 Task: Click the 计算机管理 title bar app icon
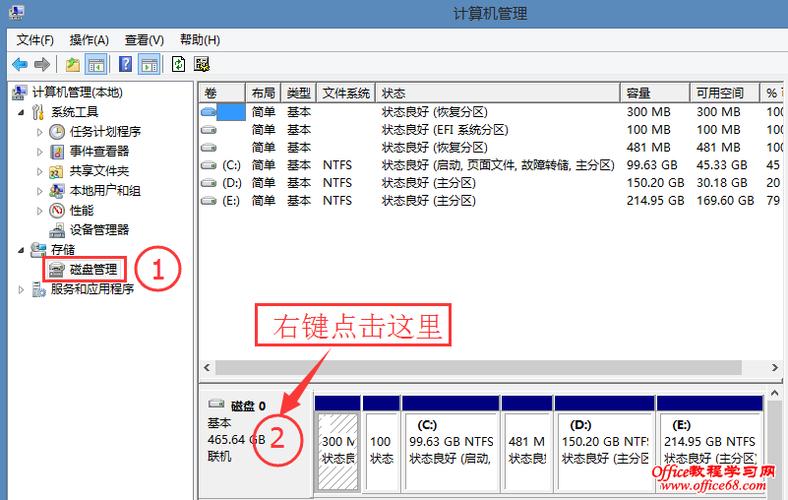click(16, 12)
